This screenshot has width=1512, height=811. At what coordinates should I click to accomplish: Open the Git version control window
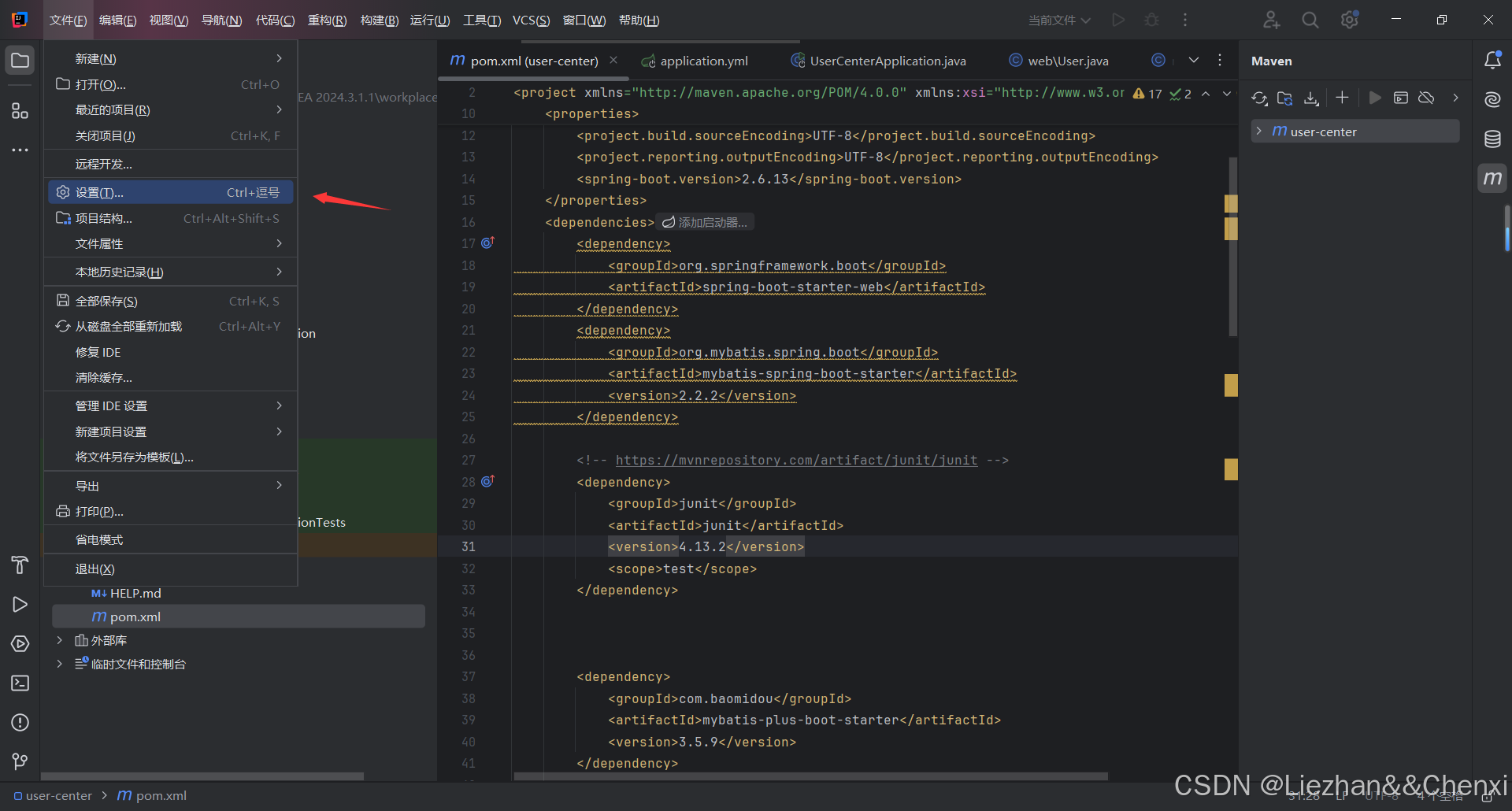[x=20, y=761]
